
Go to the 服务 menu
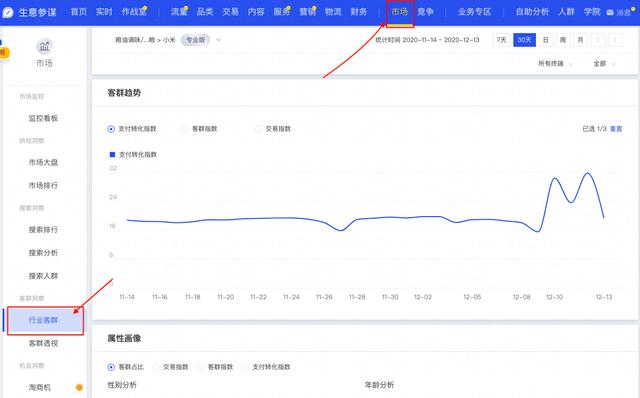click(282, 12)
